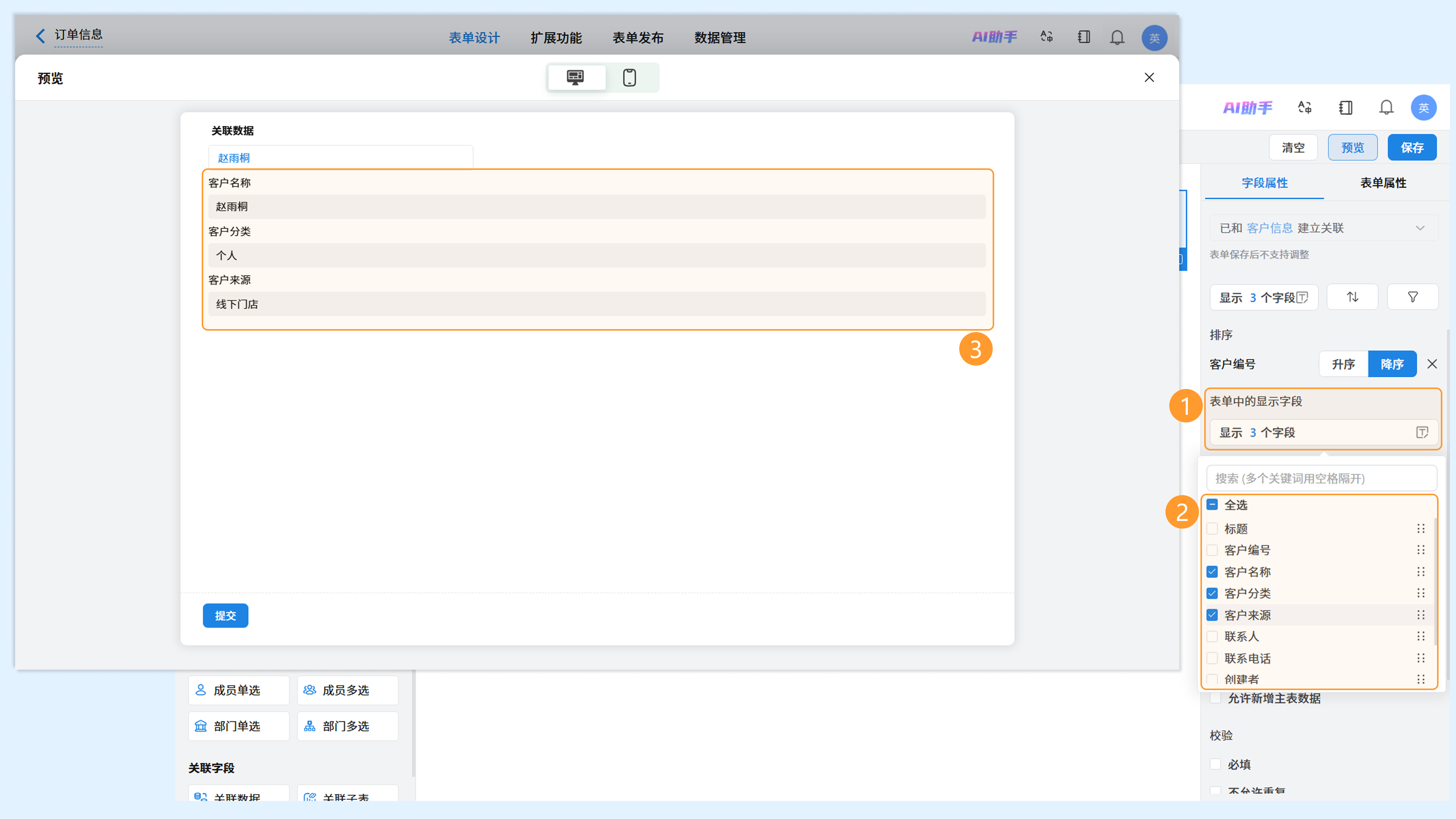Switch to 表单属性 tab
The image size is (1456, 819).
(1382, 182)
